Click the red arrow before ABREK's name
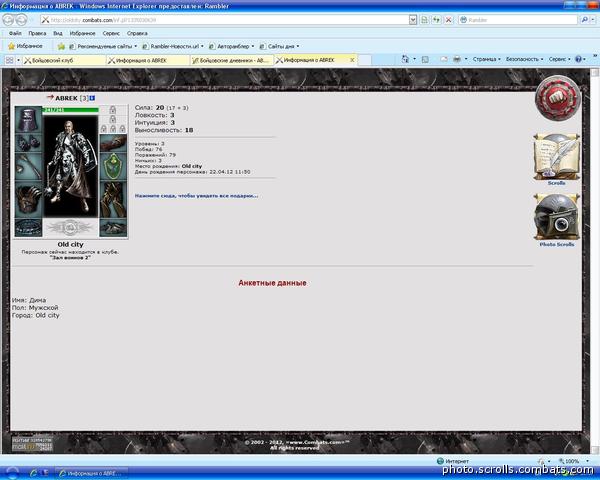600x480 pixels. point(50,98)
